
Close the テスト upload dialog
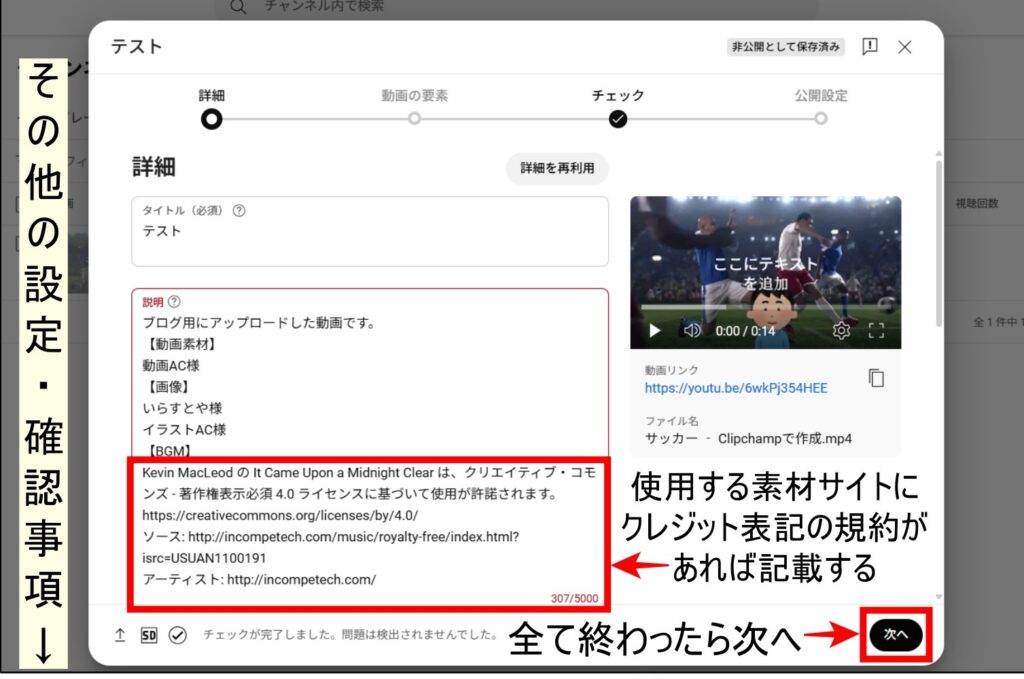(904, 47)
